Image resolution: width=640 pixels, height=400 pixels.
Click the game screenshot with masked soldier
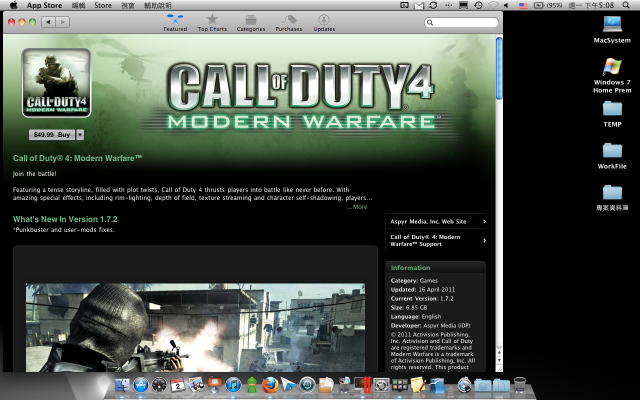point(196,327)
